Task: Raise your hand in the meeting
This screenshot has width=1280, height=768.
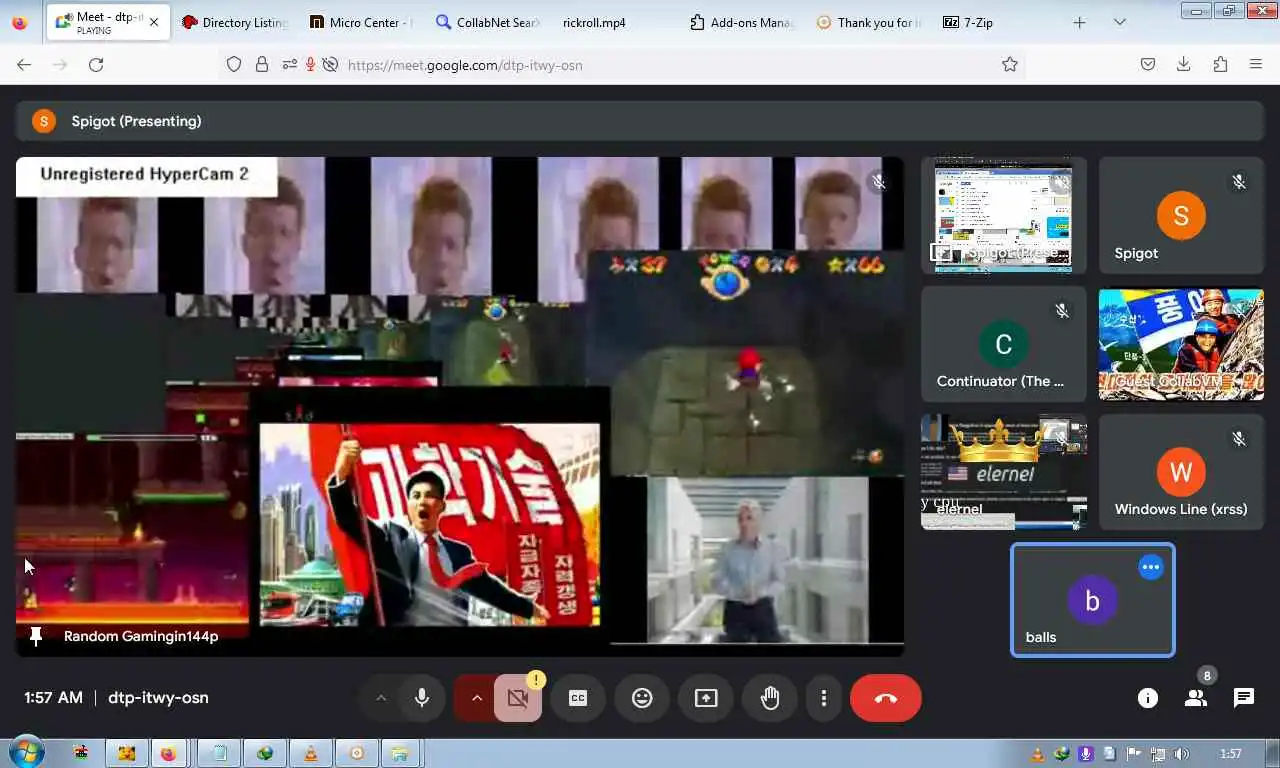Action: pyautogui.click(x=770, y=698)
